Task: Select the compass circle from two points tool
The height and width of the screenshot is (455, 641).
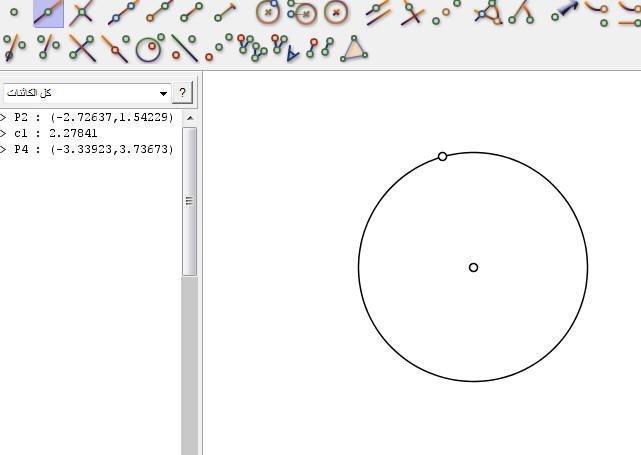Action: tap(303, 12)
